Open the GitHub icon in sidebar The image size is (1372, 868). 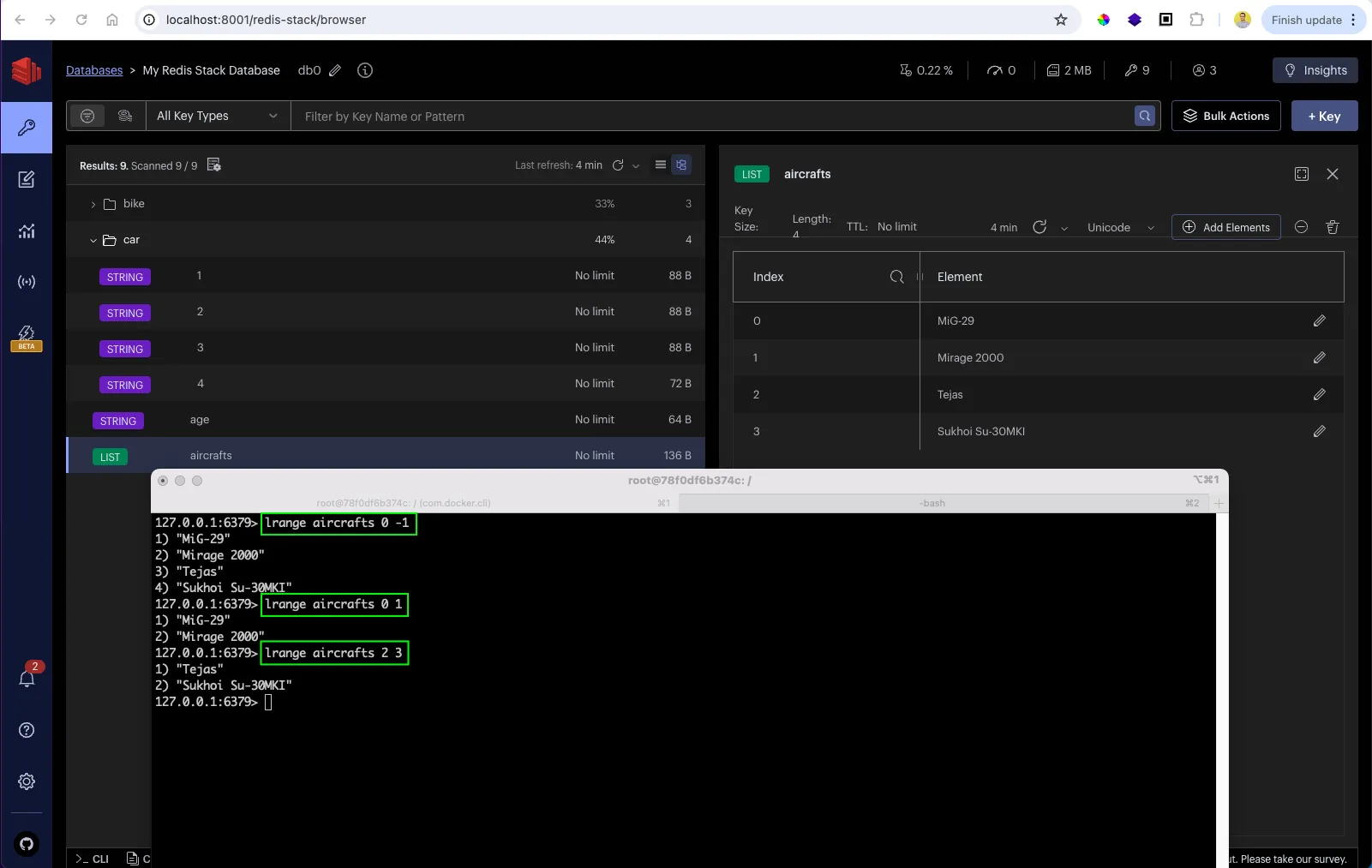click(x=27, y=844)
